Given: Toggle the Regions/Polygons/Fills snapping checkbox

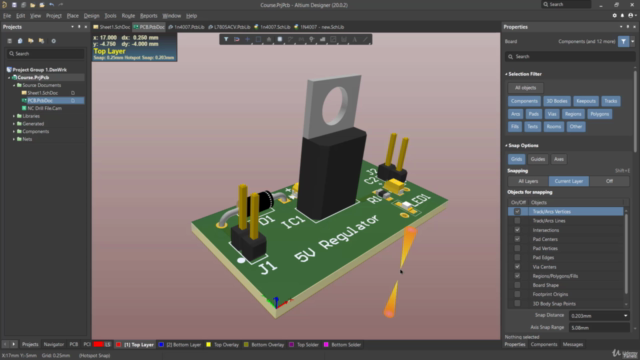Looking at the screenshot, I should [x=517, y=276].
